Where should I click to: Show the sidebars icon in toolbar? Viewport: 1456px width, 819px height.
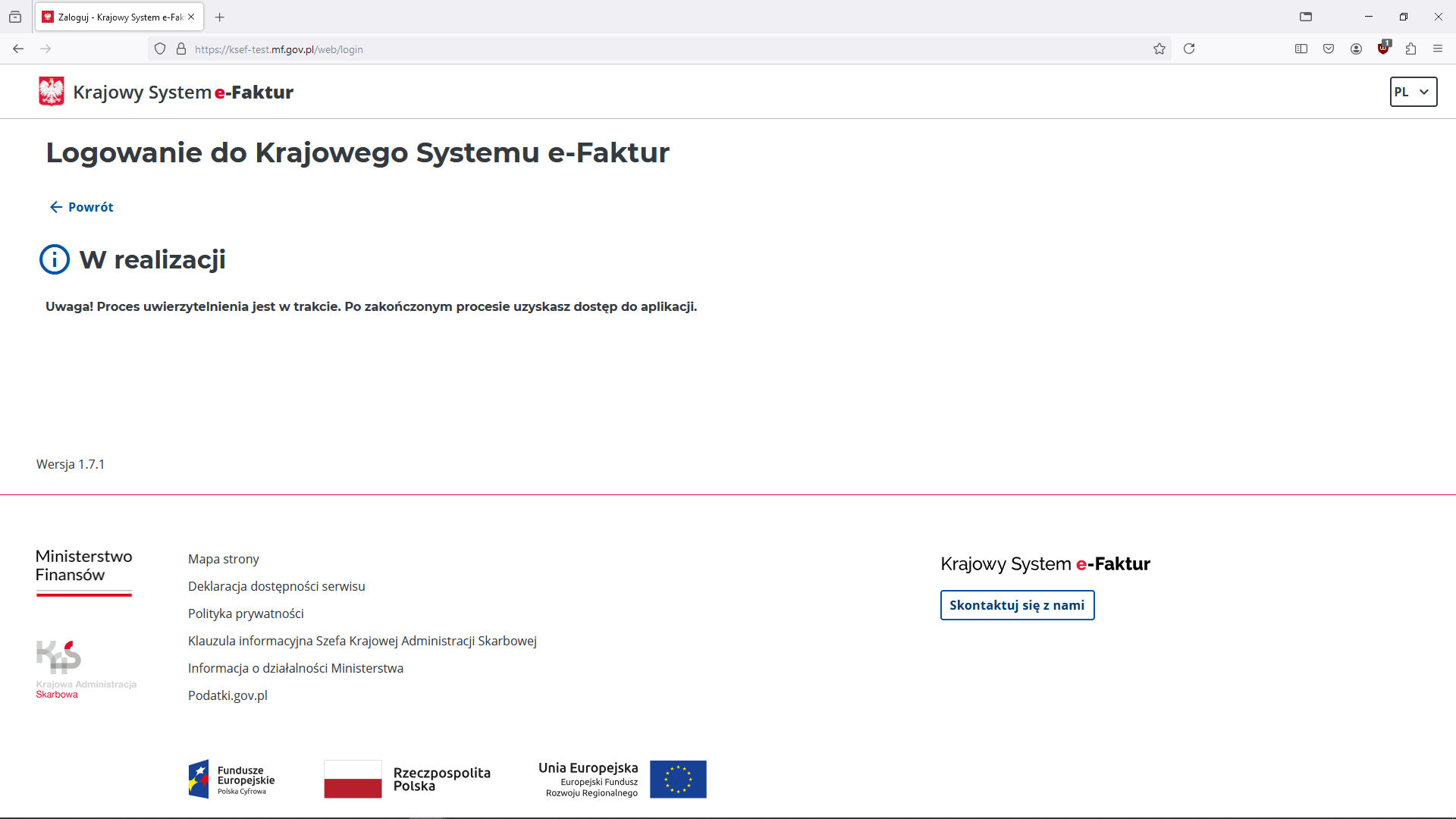tap(1301, 49)
